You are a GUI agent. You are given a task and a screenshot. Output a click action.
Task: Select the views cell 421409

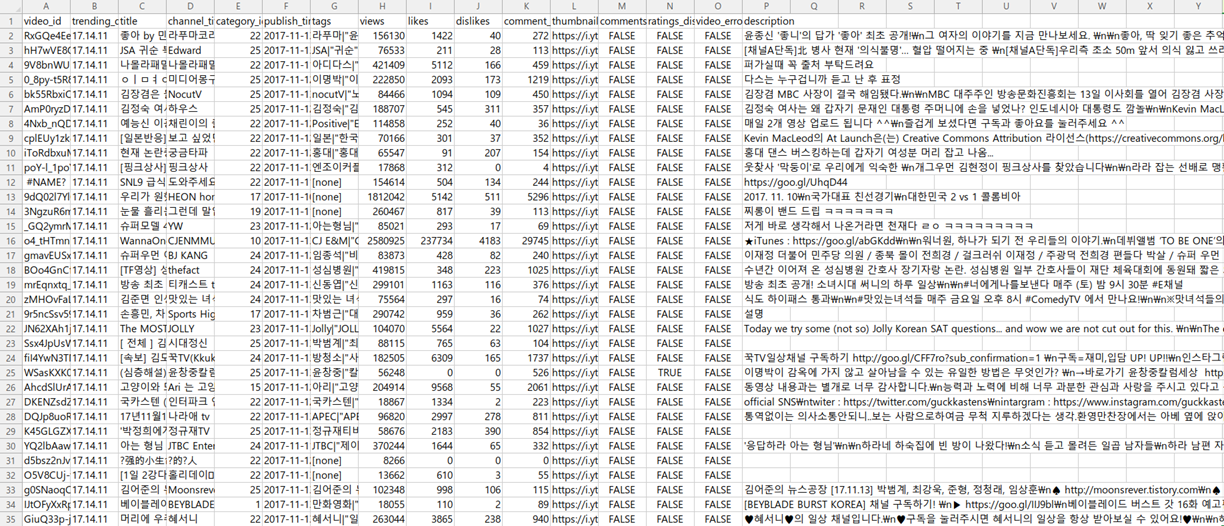[383, 65]
